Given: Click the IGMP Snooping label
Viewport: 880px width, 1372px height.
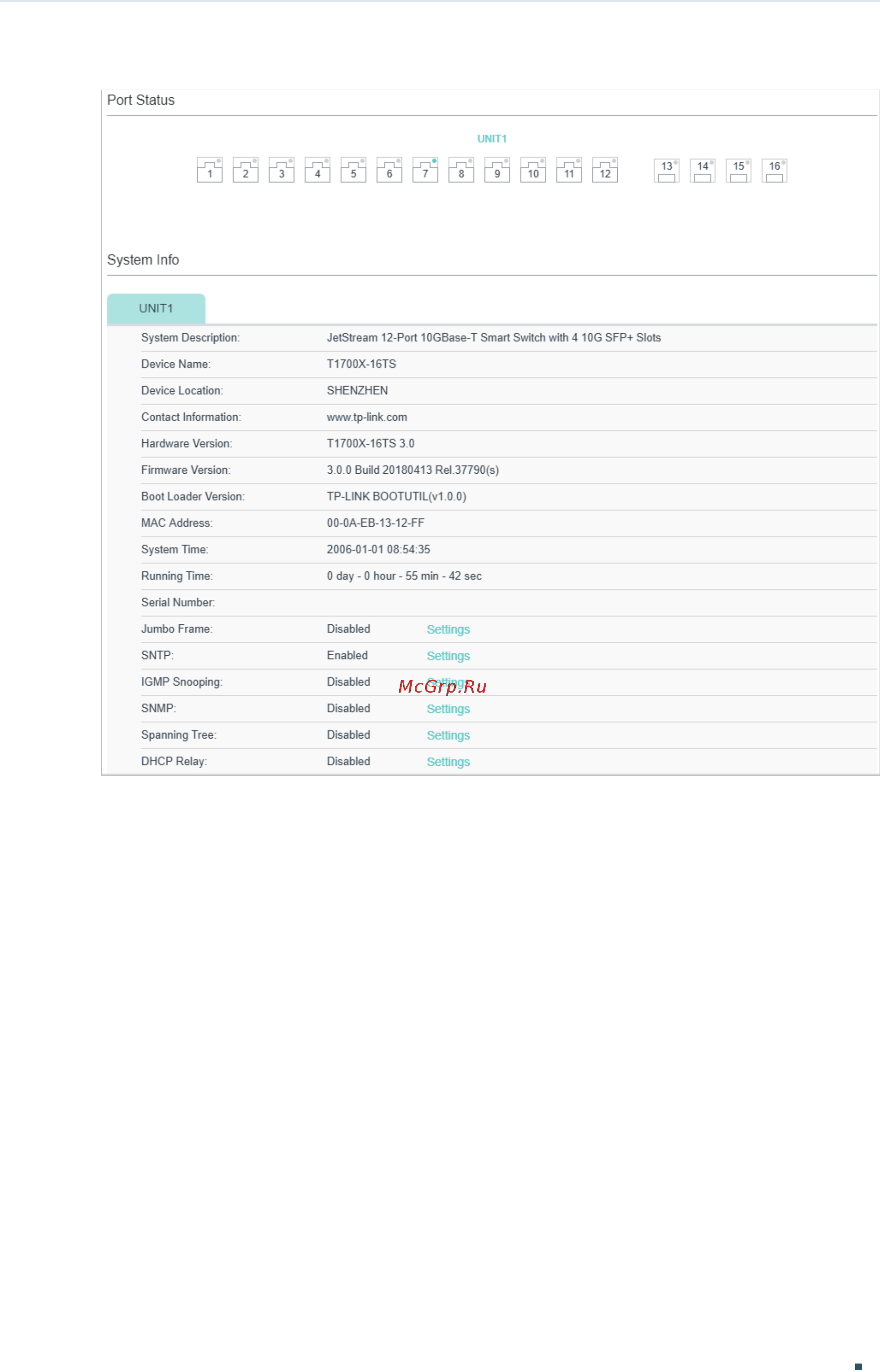Looking at the screenshot, I should coord(182,682).
